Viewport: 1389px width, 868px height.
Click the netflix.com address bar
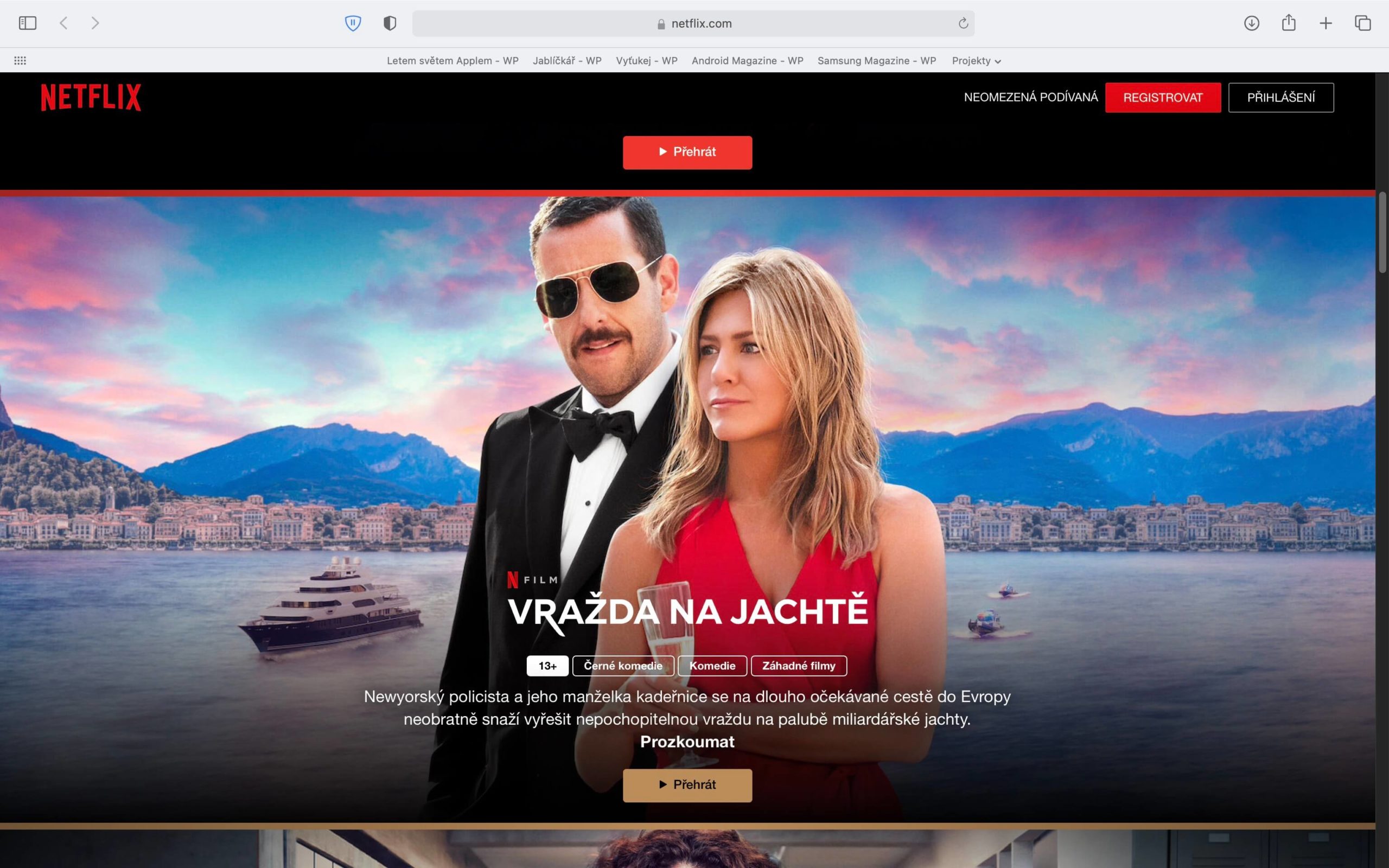tap(693, 23)
